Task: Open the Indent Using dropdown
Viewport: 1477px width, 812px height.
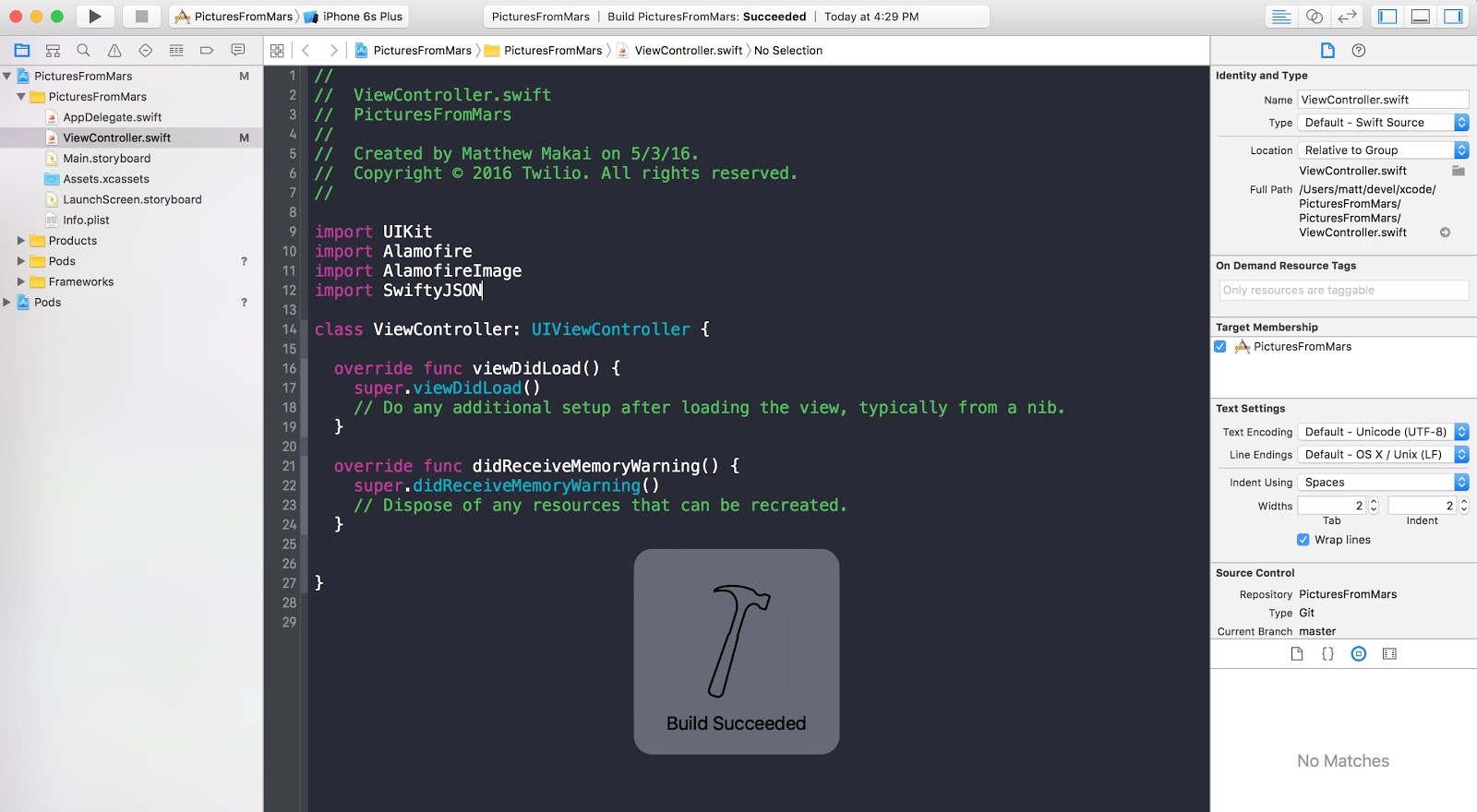Action: [x=1383, y=483]
